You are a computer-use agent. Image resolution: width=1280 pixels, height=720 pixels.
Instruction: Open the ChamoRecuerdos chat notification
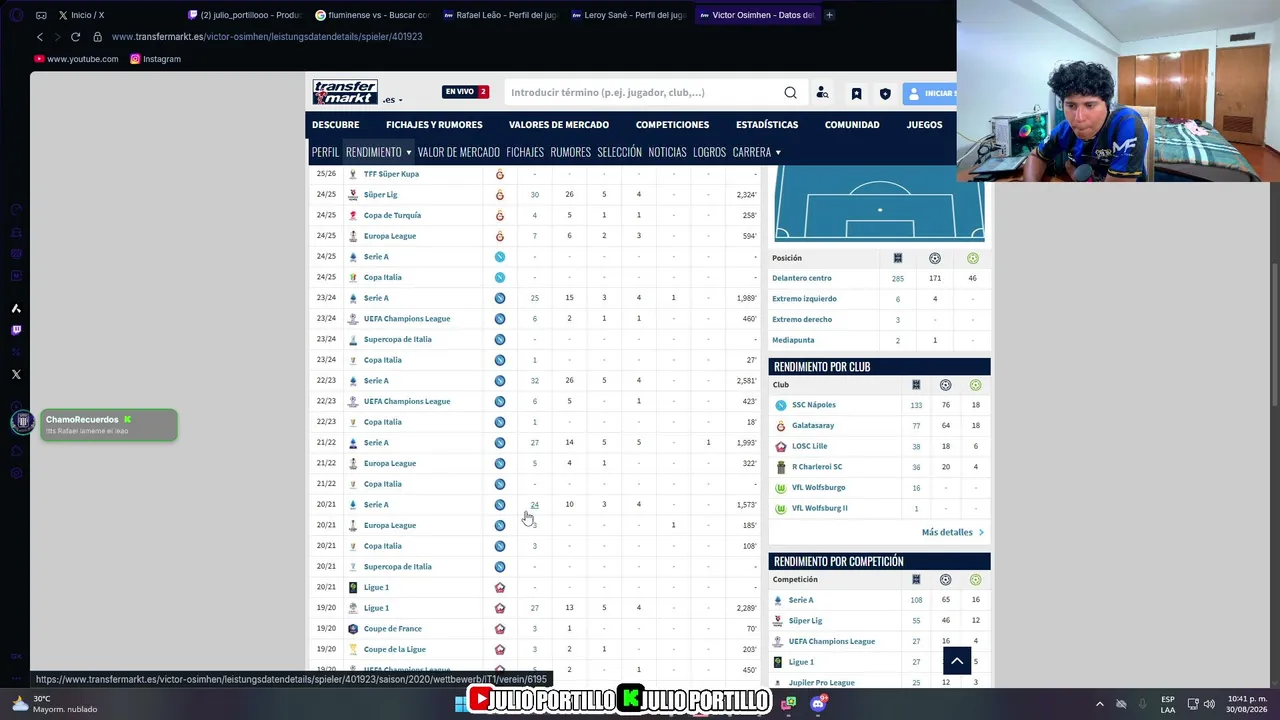[109, 425]
